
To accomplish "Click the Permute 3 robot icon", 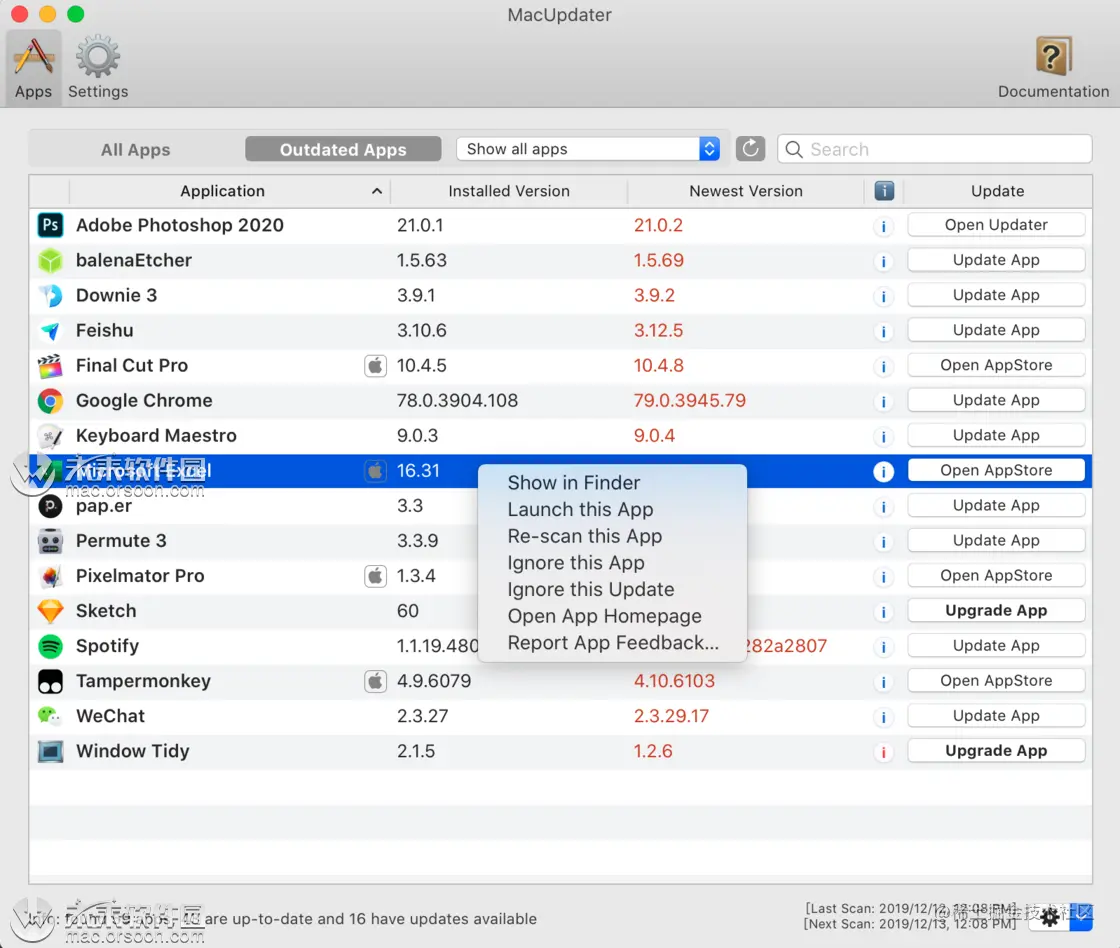I will [50, 541].
